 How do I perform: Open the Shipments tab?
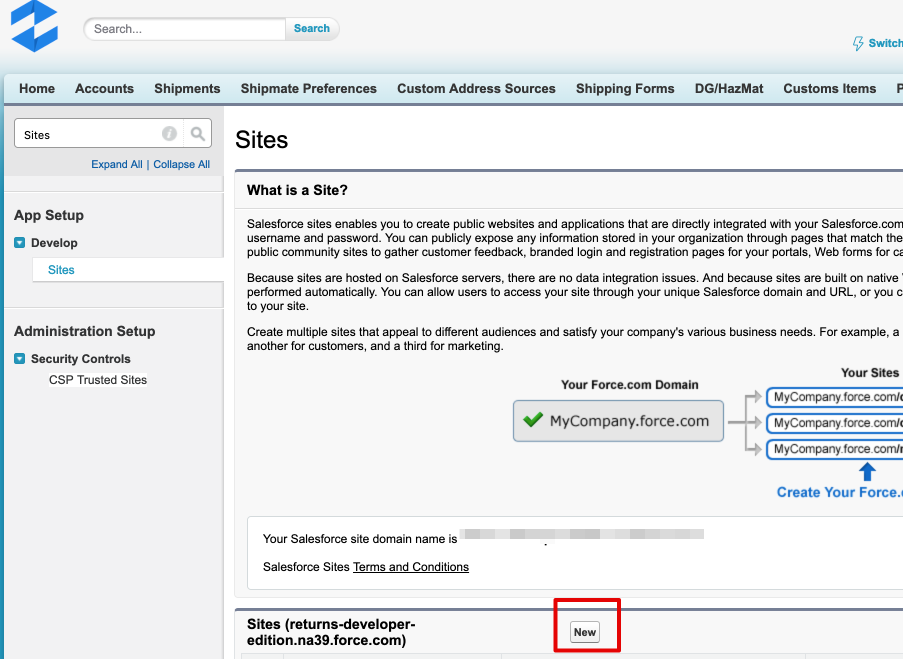tap(187, 89)
